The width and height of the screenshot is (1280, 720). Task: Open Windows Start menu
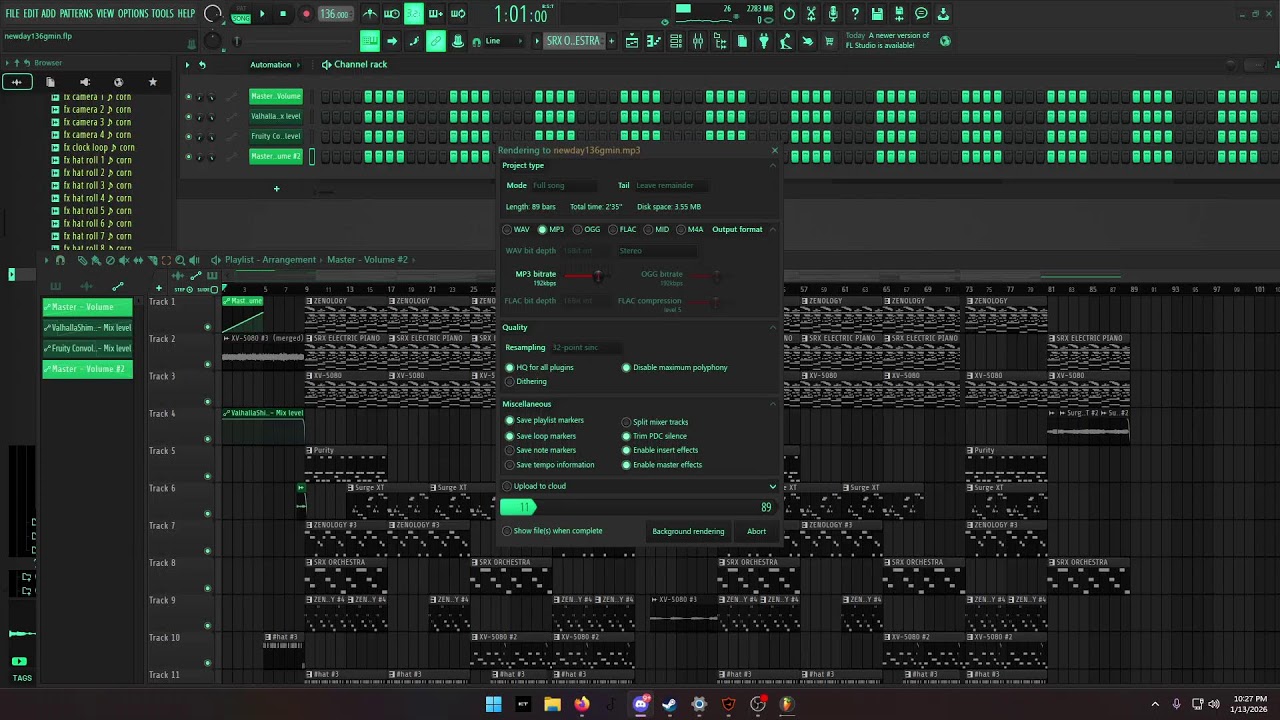click(x=493, y=704)
